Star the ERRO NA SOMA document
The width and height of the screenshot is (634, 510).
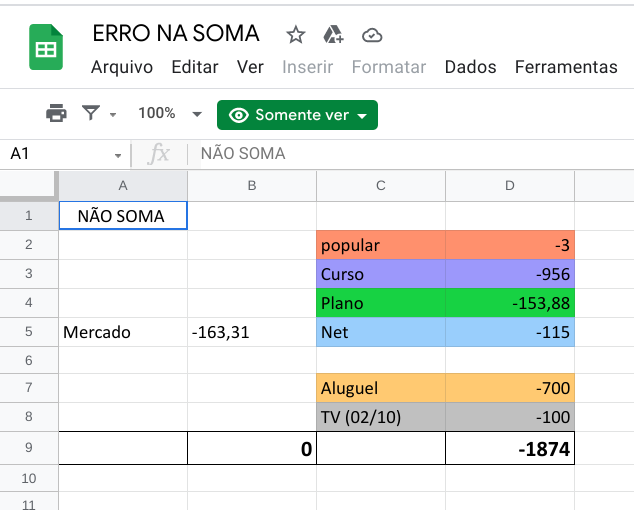[x=296, y=35]
